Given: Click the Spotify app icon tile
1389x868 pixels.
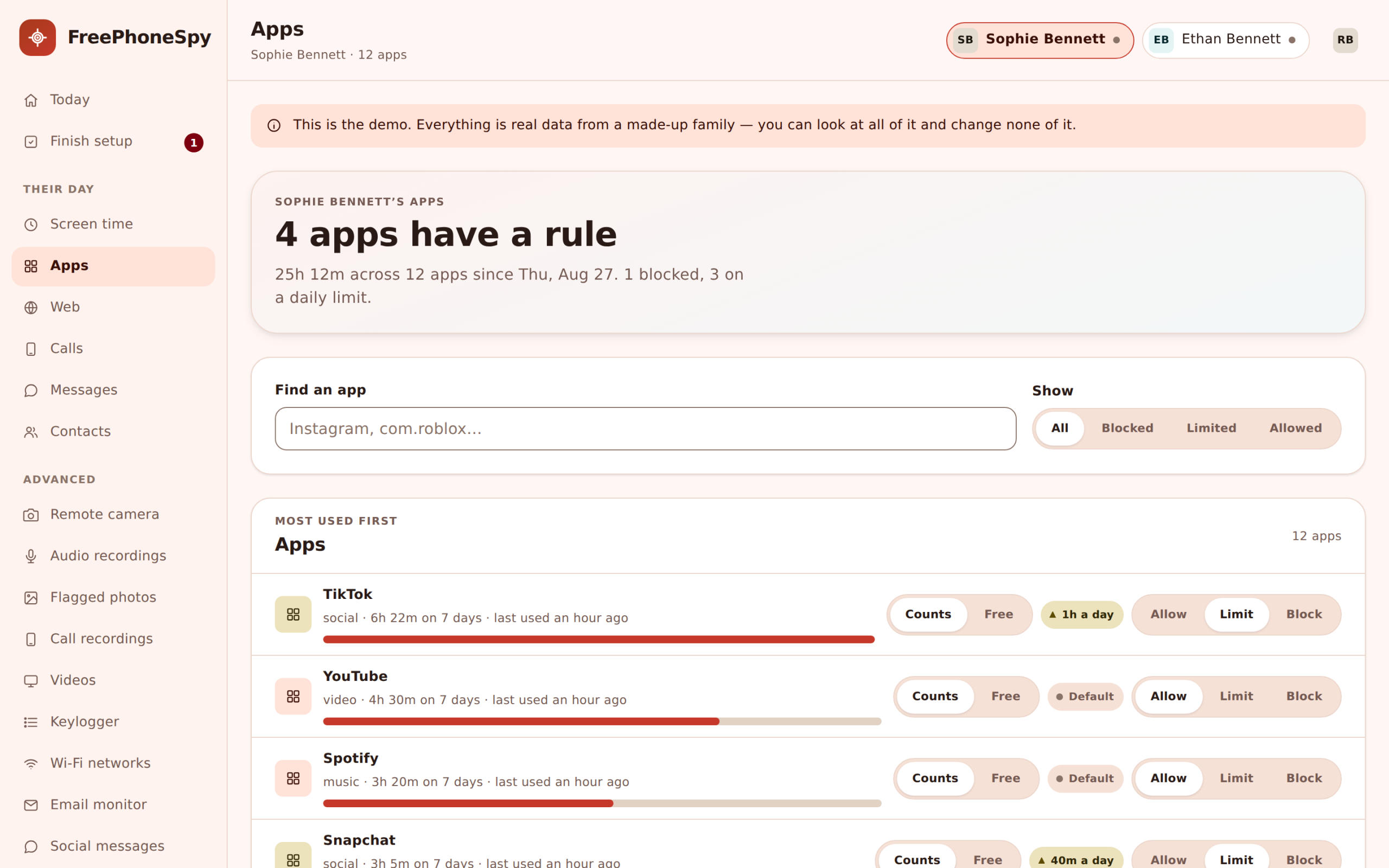Looking at the screenshot, I should click(x=294, y=778).
